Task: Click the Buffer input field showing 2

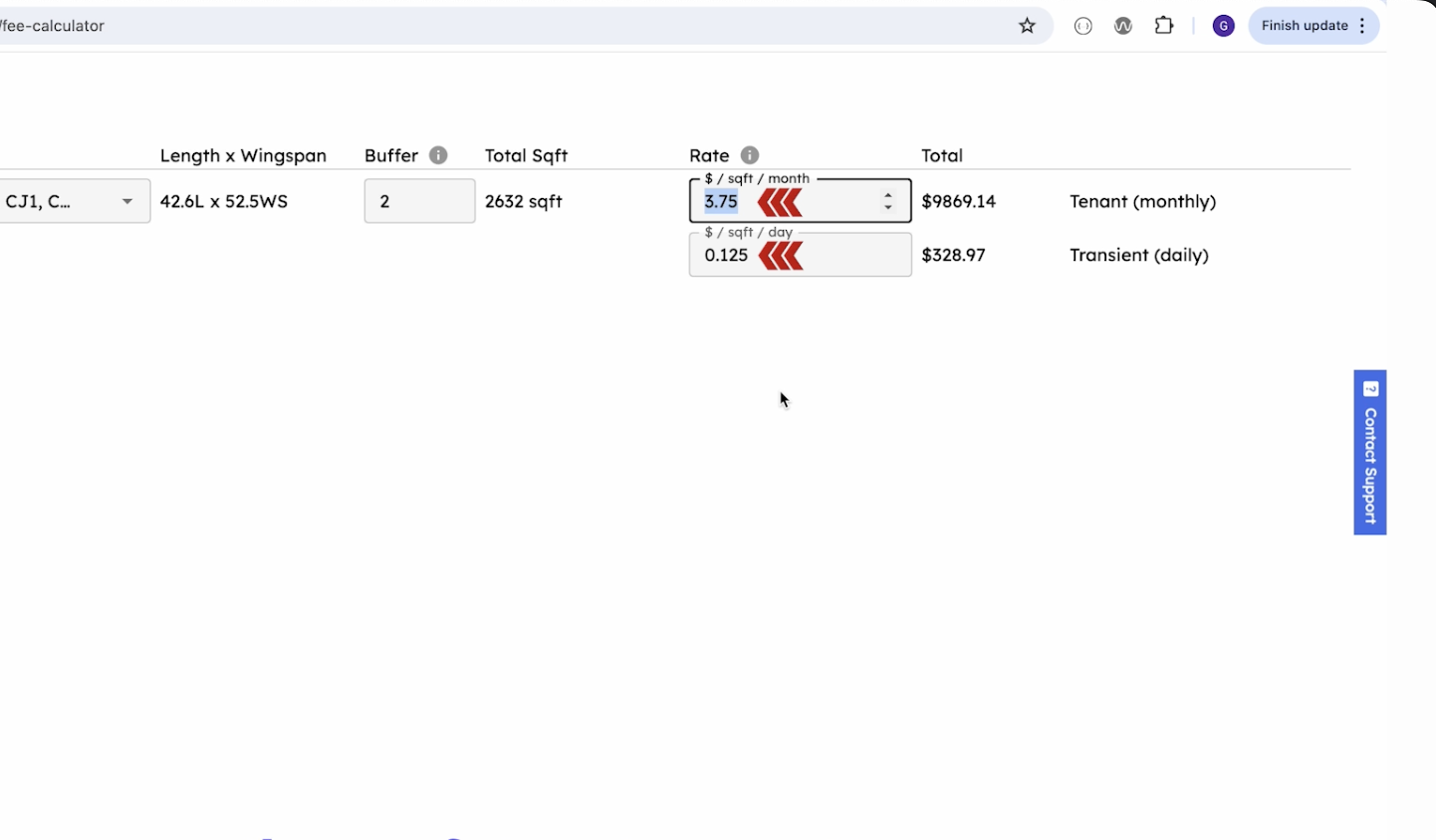Action: pos(419,201)
